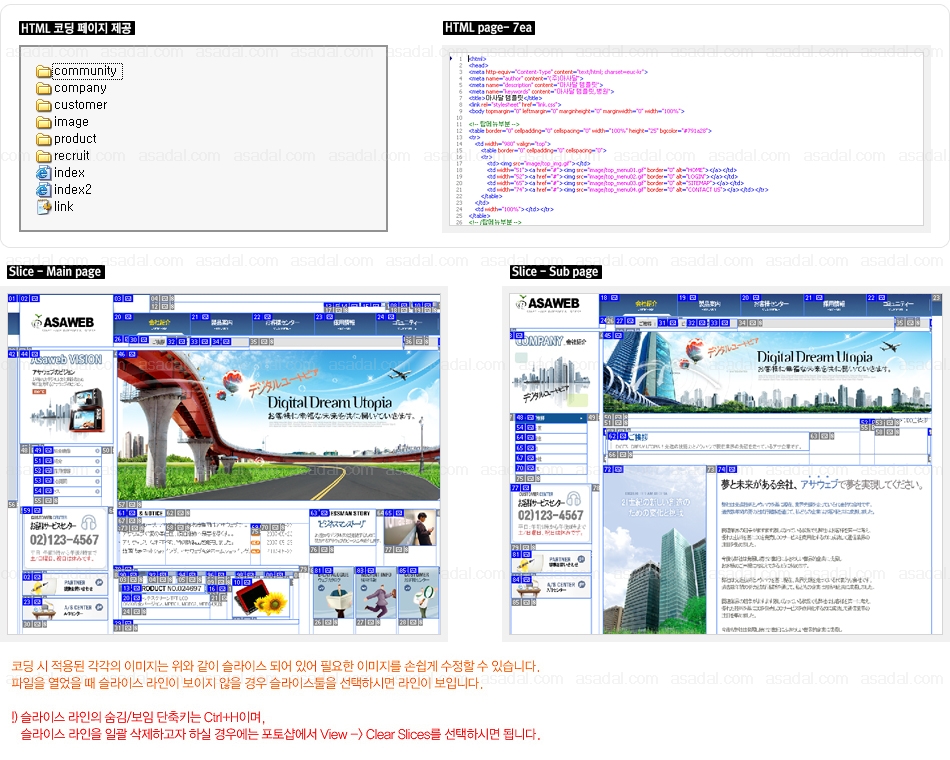Screen dimensions: 950x760
Task: Open 会社紹介 menu on the Sub page slice
Action: tap(646, 304)
